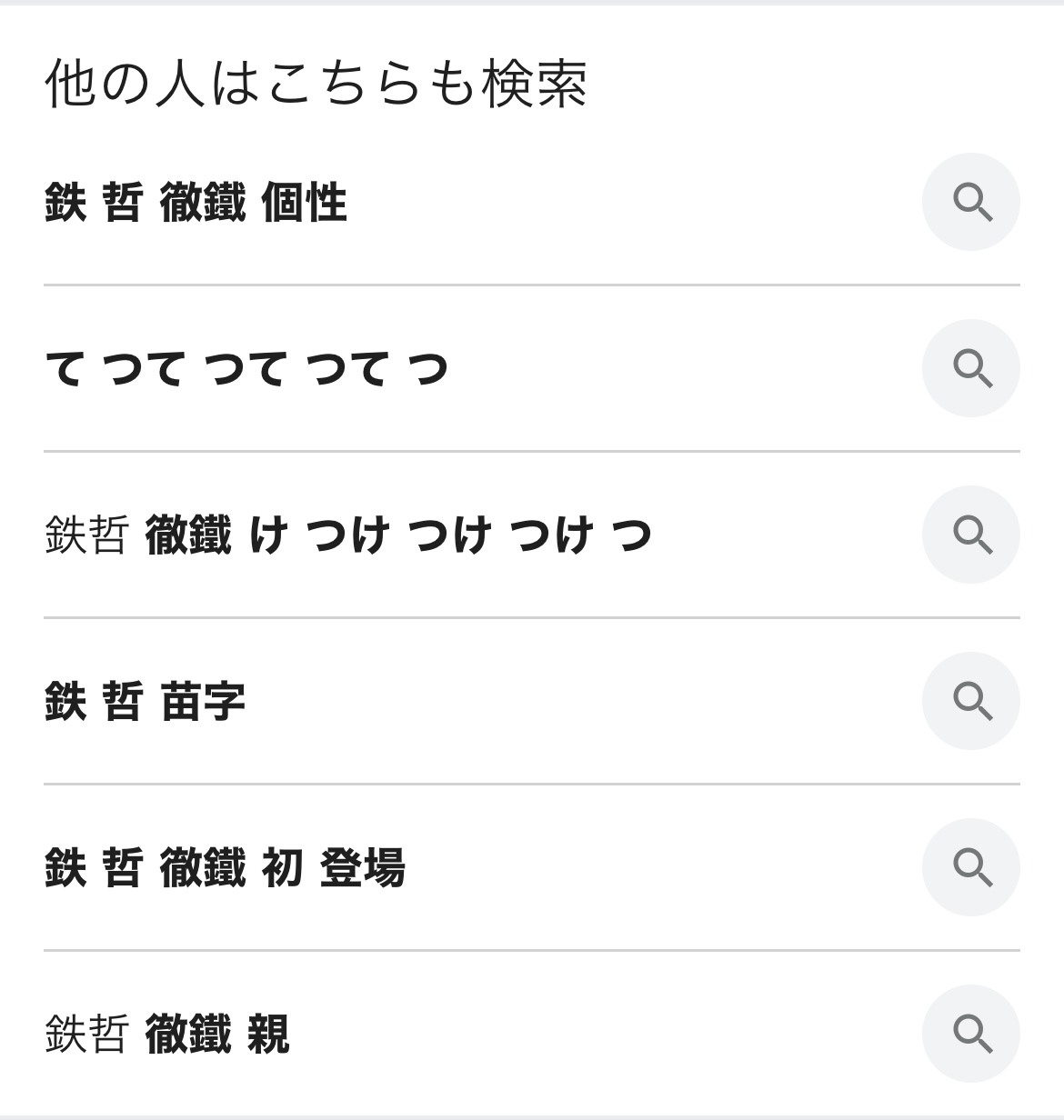The image size is (1064, 1120).
Task: Open the 鉄 哲 徹鐵 初 登場 suggestion
Action: [x=225, y=867]
